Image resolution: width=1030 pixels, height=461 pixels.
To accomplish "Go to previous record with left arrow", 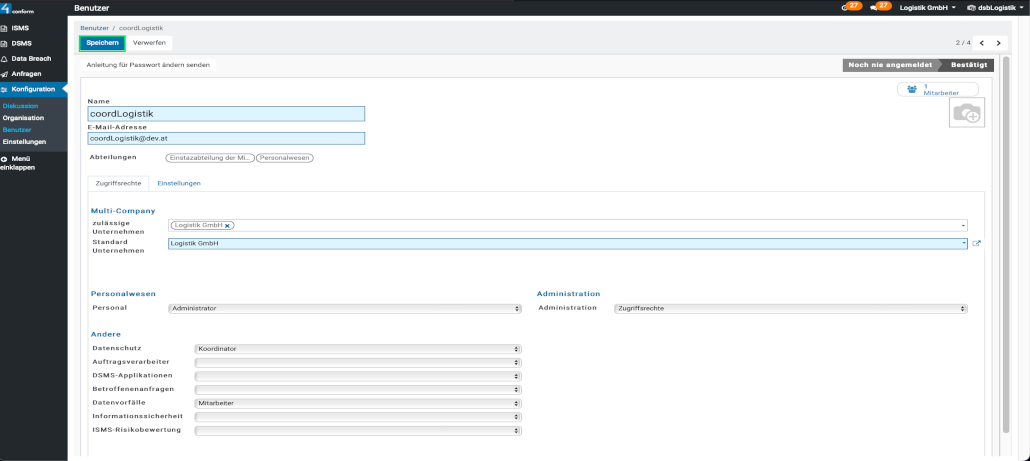I will pyautogui.click(x=981, y=43).
